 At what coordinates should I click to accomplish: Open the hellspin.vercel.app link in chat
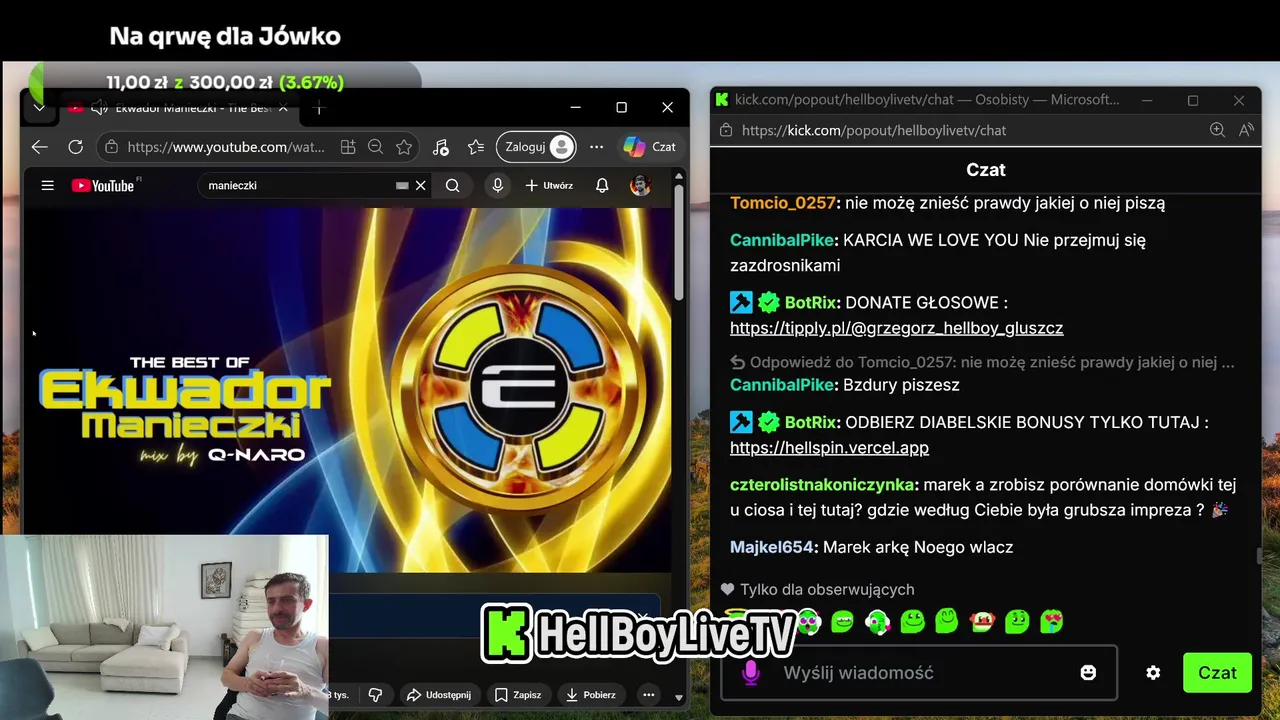pos(829,448)
